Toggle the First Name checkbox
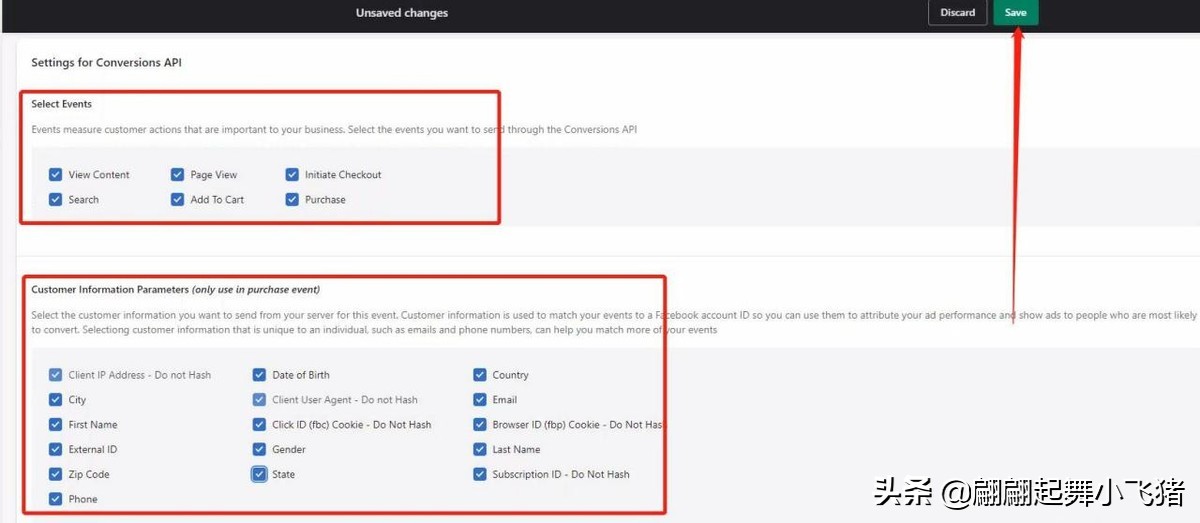 (56, 425)
